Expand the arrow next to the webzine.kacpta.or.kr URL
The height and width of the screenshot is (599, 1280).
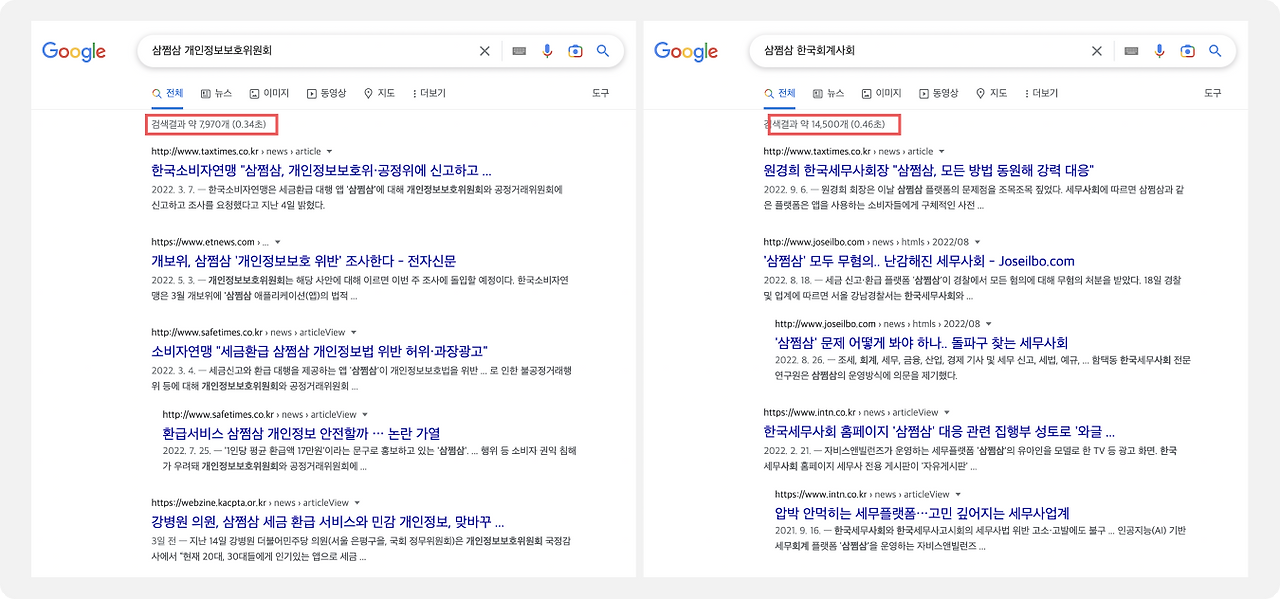[355, 503]
